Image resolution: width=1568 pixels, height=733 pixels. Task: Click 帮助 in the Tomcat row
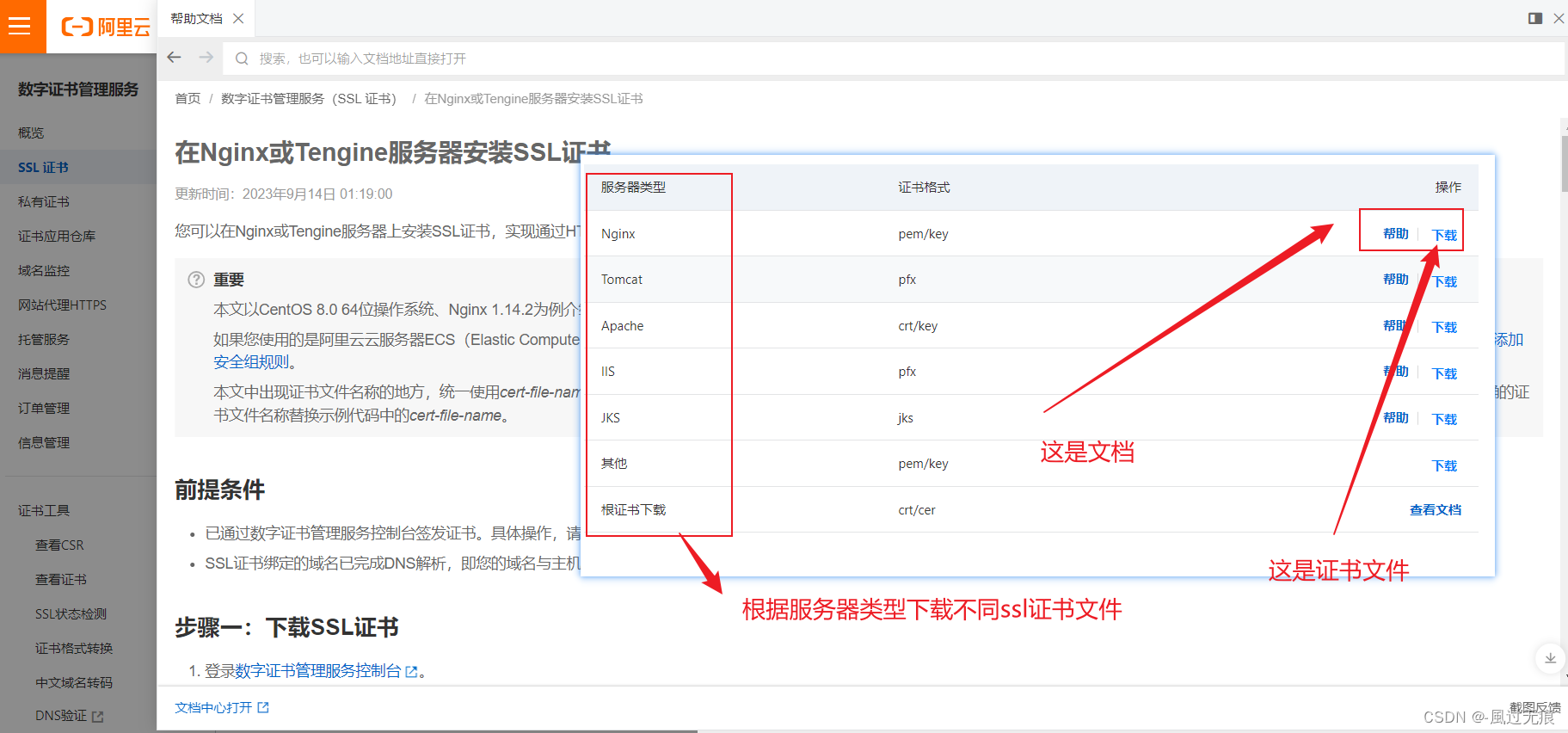click(x=1396, y=279)
